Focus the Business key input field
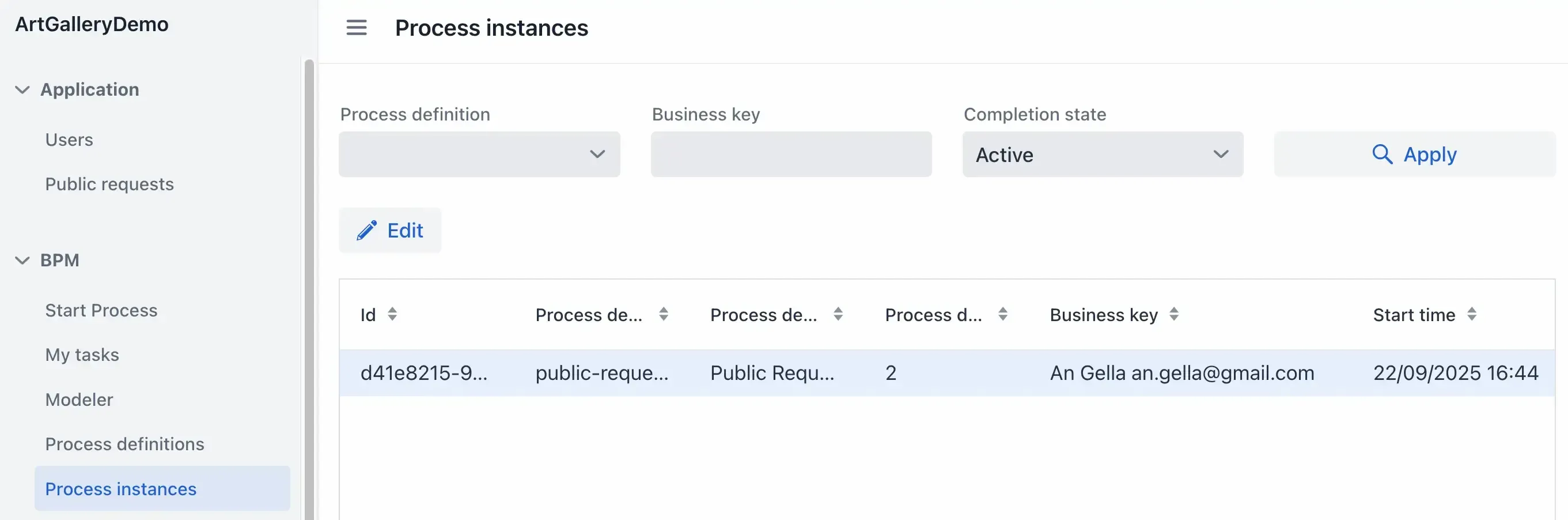 point(791,154)
